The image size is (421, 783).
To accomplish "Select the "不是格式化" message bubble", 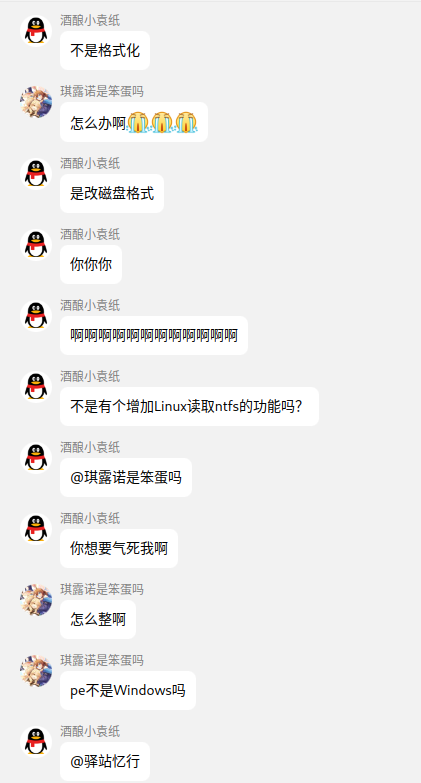I will (105, 50).
